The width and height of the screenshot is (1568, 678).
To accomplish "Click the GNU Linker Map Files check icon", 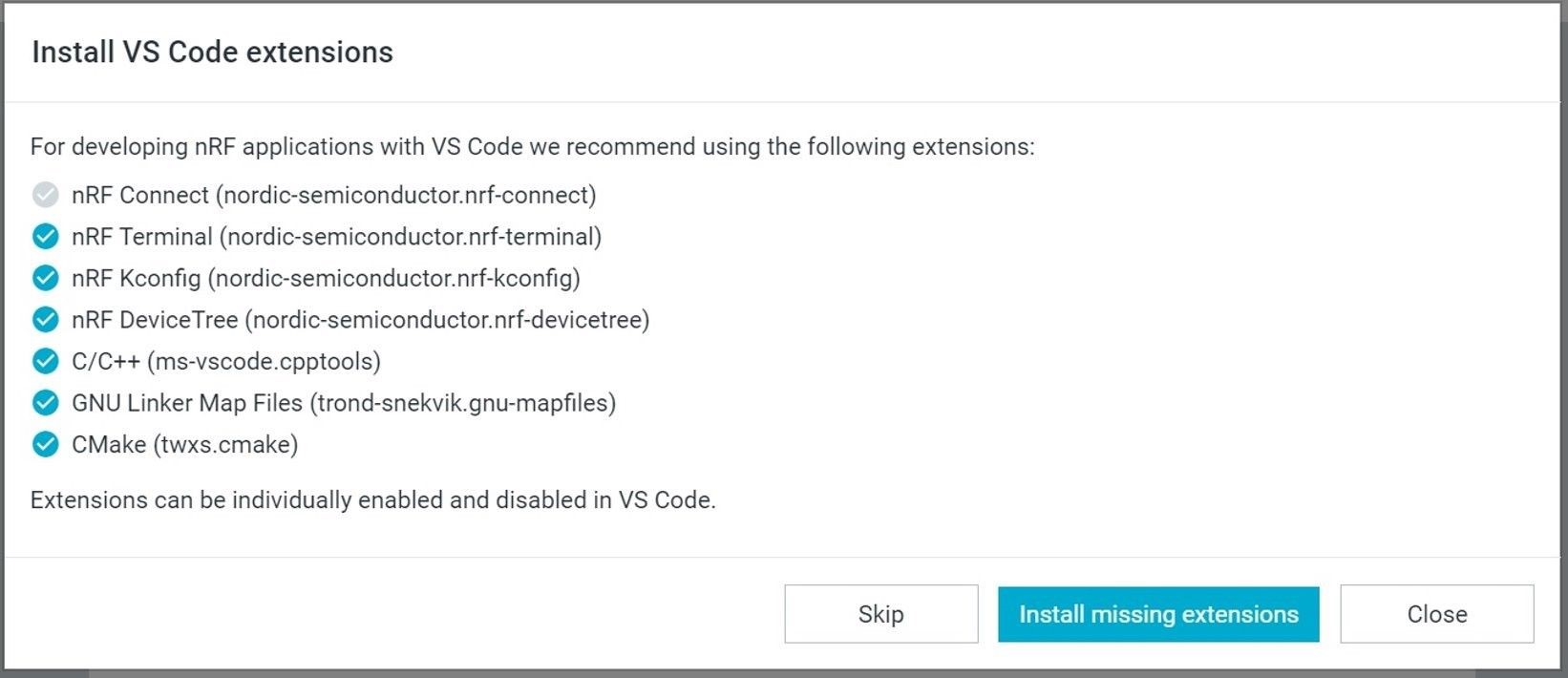I will (x=45, y=402).
